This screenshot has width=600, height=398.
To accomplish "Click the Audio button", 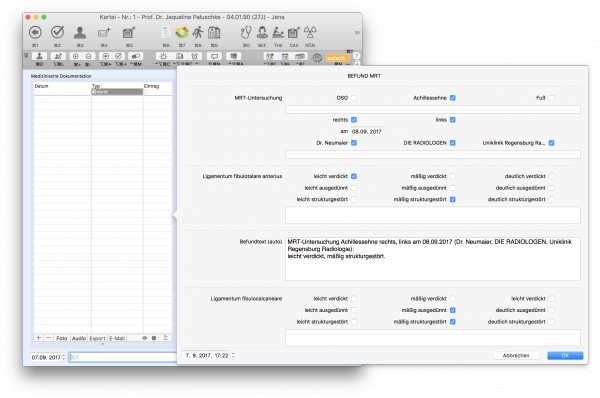I will tap(79, 338).
